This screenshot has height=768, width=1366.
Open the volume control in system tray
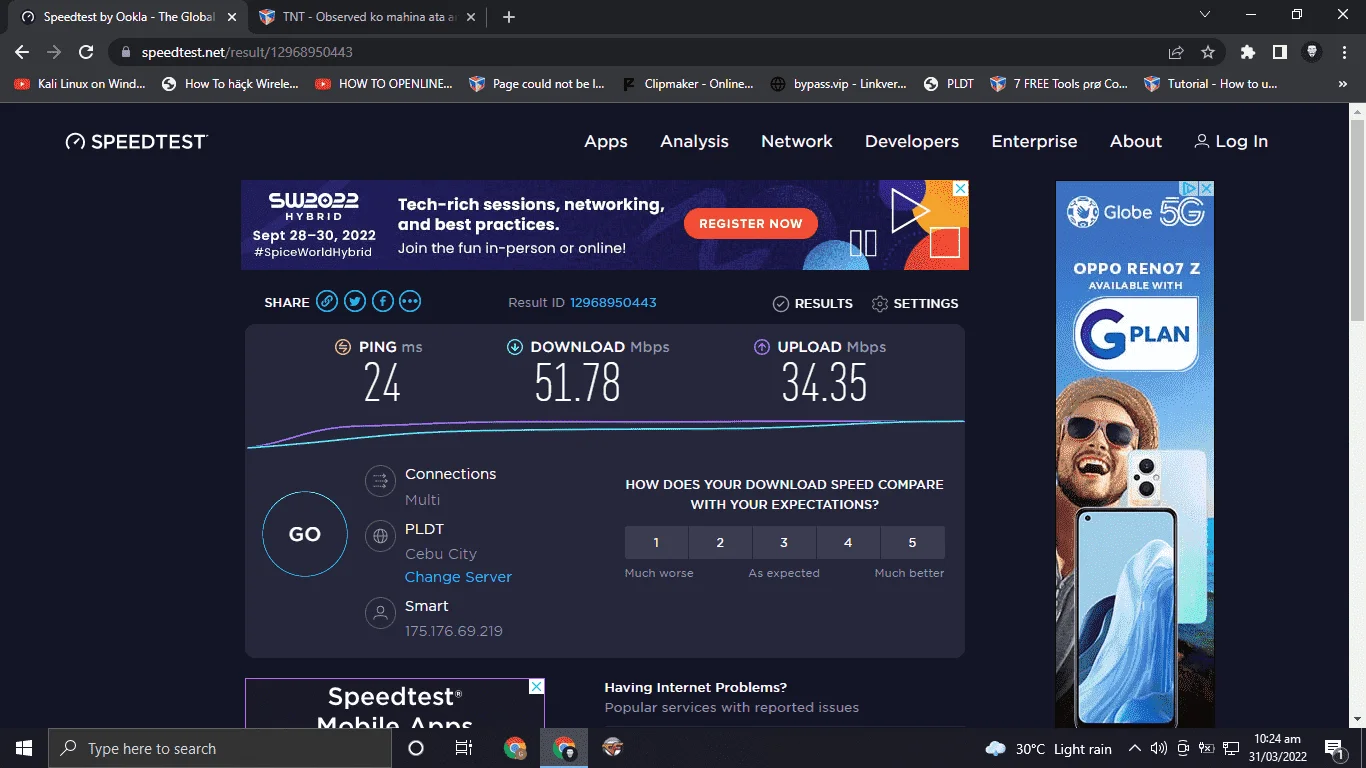click(1159, 748)
